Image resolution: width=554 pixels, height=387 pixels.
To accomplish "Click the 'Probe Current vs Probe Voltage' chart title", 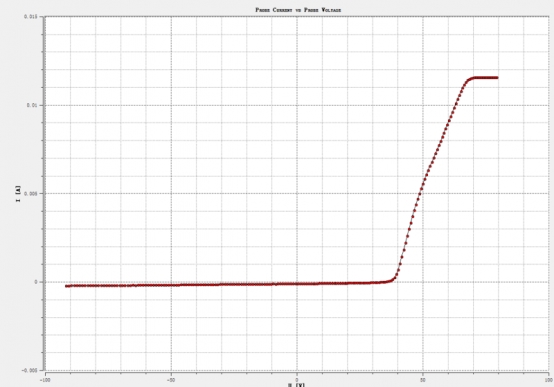I will [x=298, y=10].
